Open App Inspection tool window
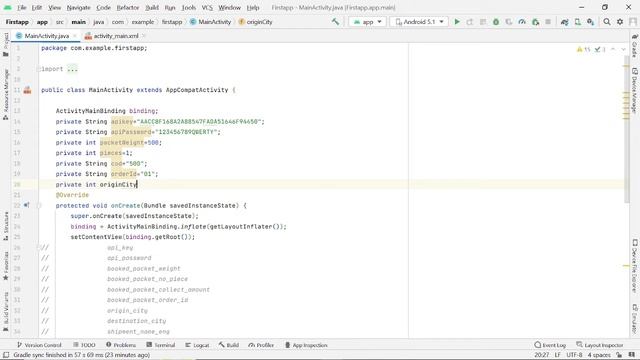The height and width of the screenshot is (360, 640). (306, 345)
